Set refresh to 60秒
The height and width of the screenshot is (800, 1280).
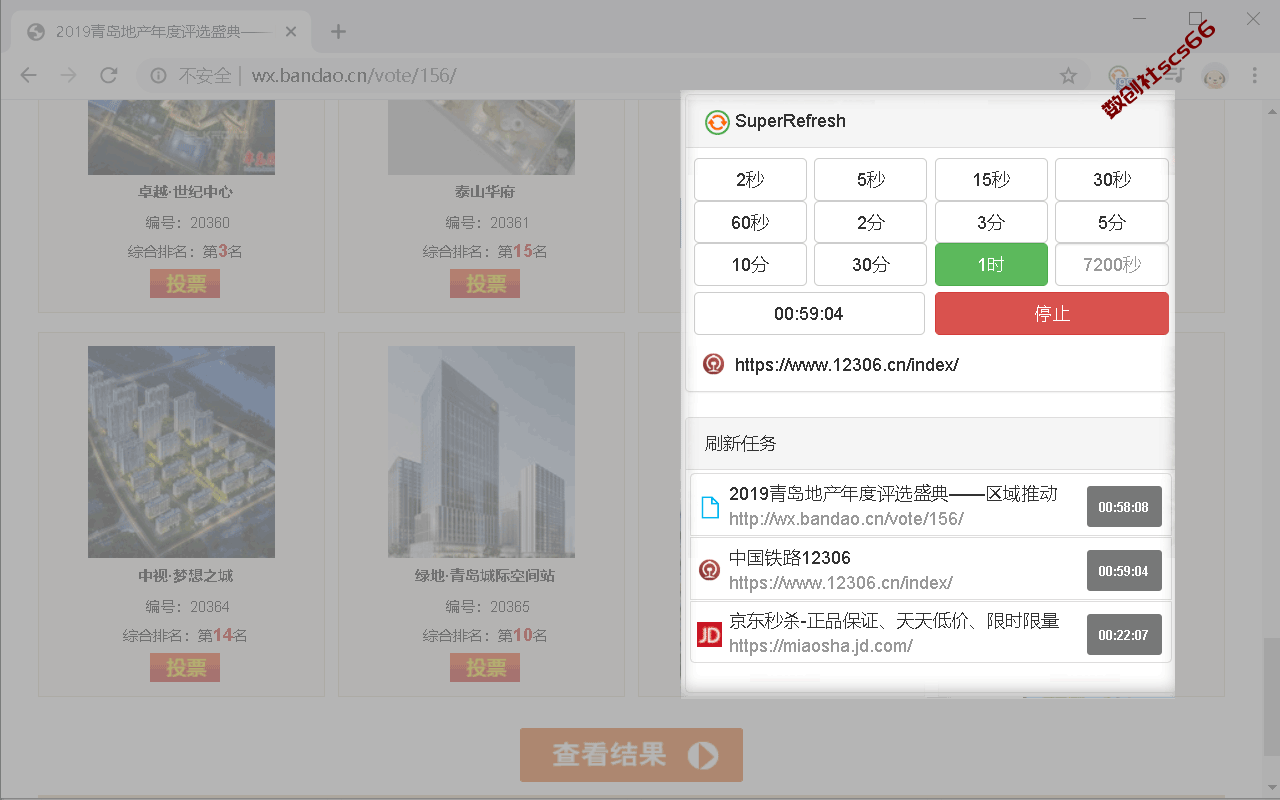[750, 222]
